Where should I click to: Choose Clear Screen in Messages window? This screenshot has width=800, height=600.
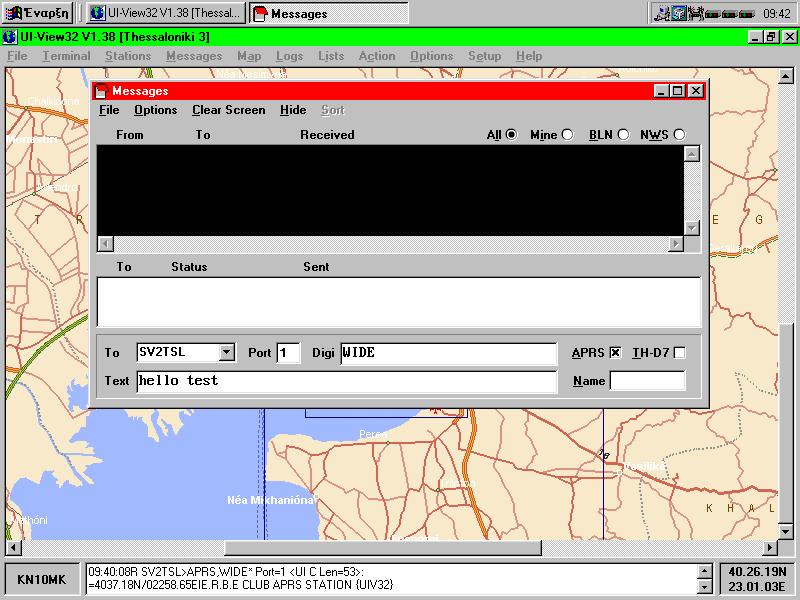coord(229,110)
